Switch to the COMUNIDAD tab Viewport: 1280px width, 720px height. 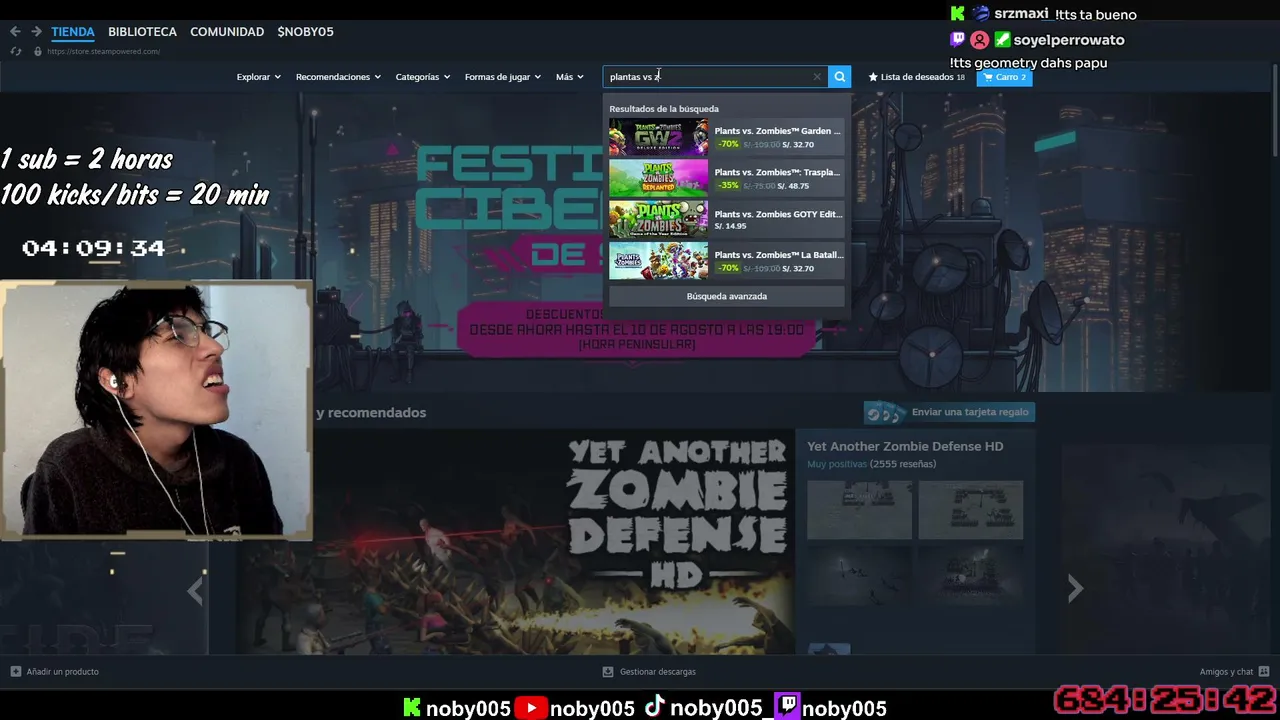[227, 32]
